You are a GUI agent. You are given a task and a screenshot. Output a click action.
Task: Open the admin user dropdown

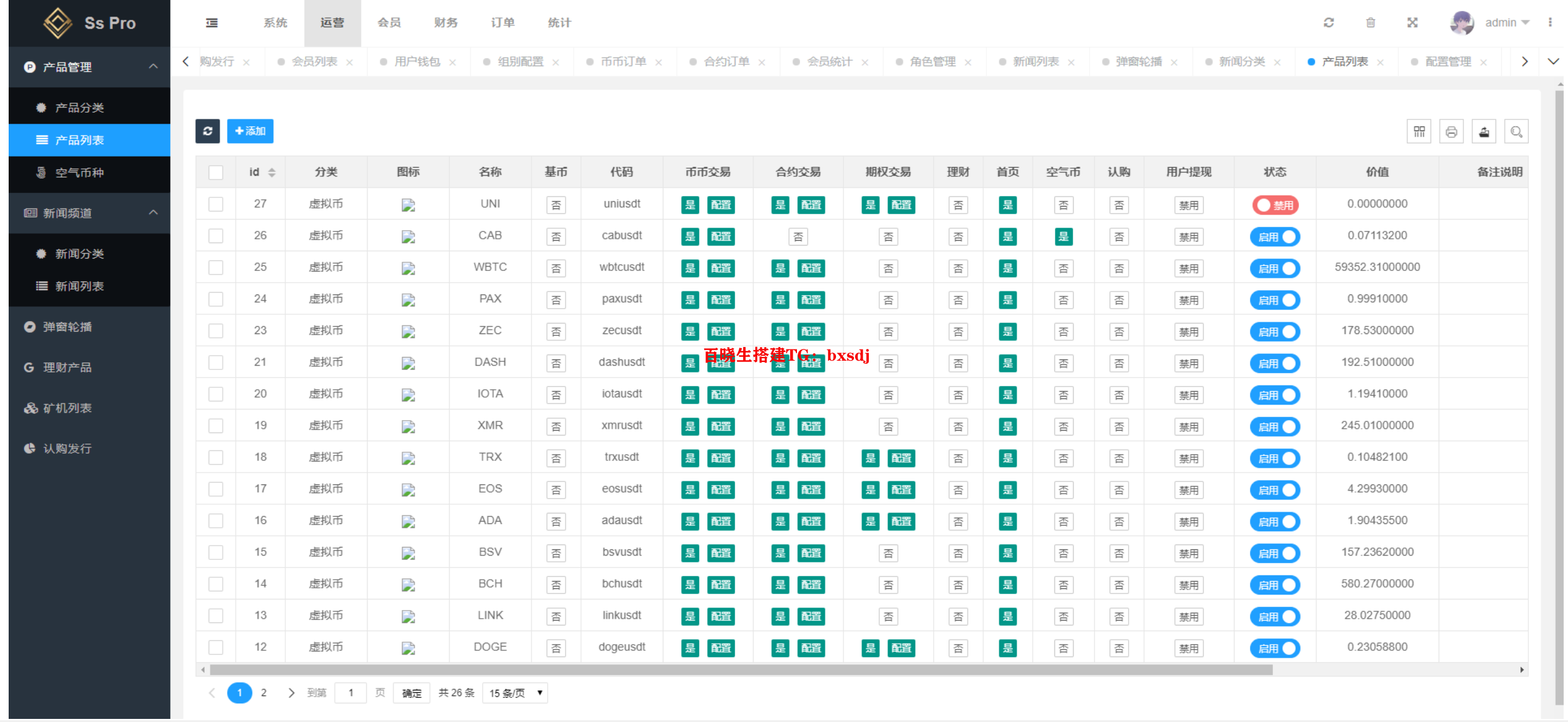tap(1507, 23)
